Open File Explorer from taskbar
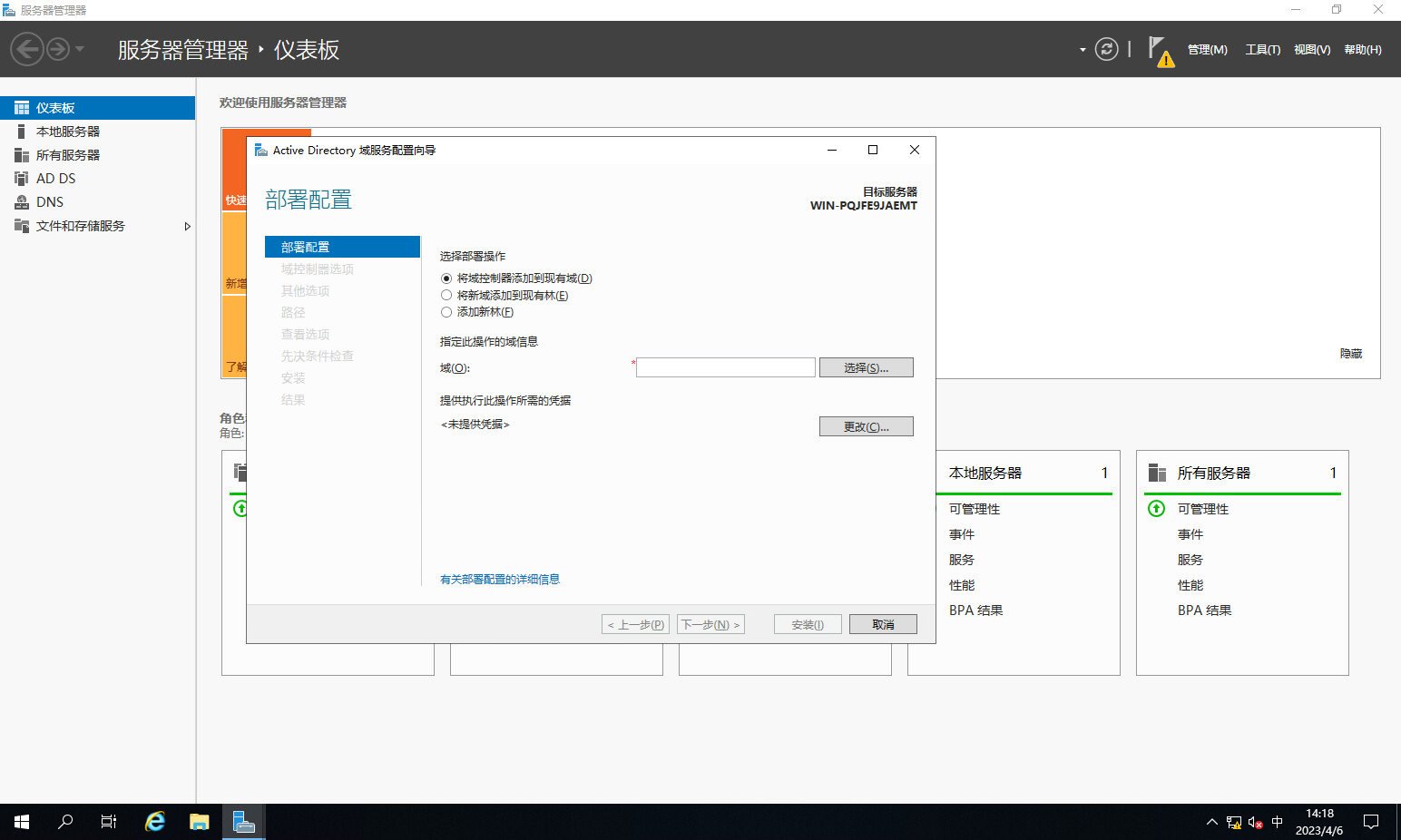The height and width of the screenshot is (840, 1401). 200,822
